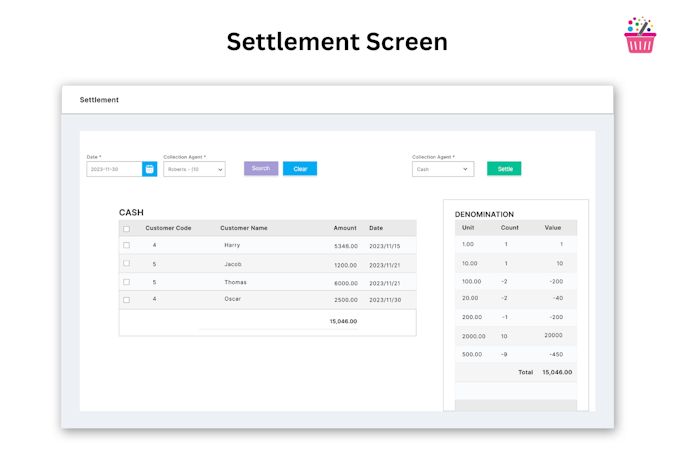Click the pink shopping basket logo
675x450 pixels.
pos(640,36)
